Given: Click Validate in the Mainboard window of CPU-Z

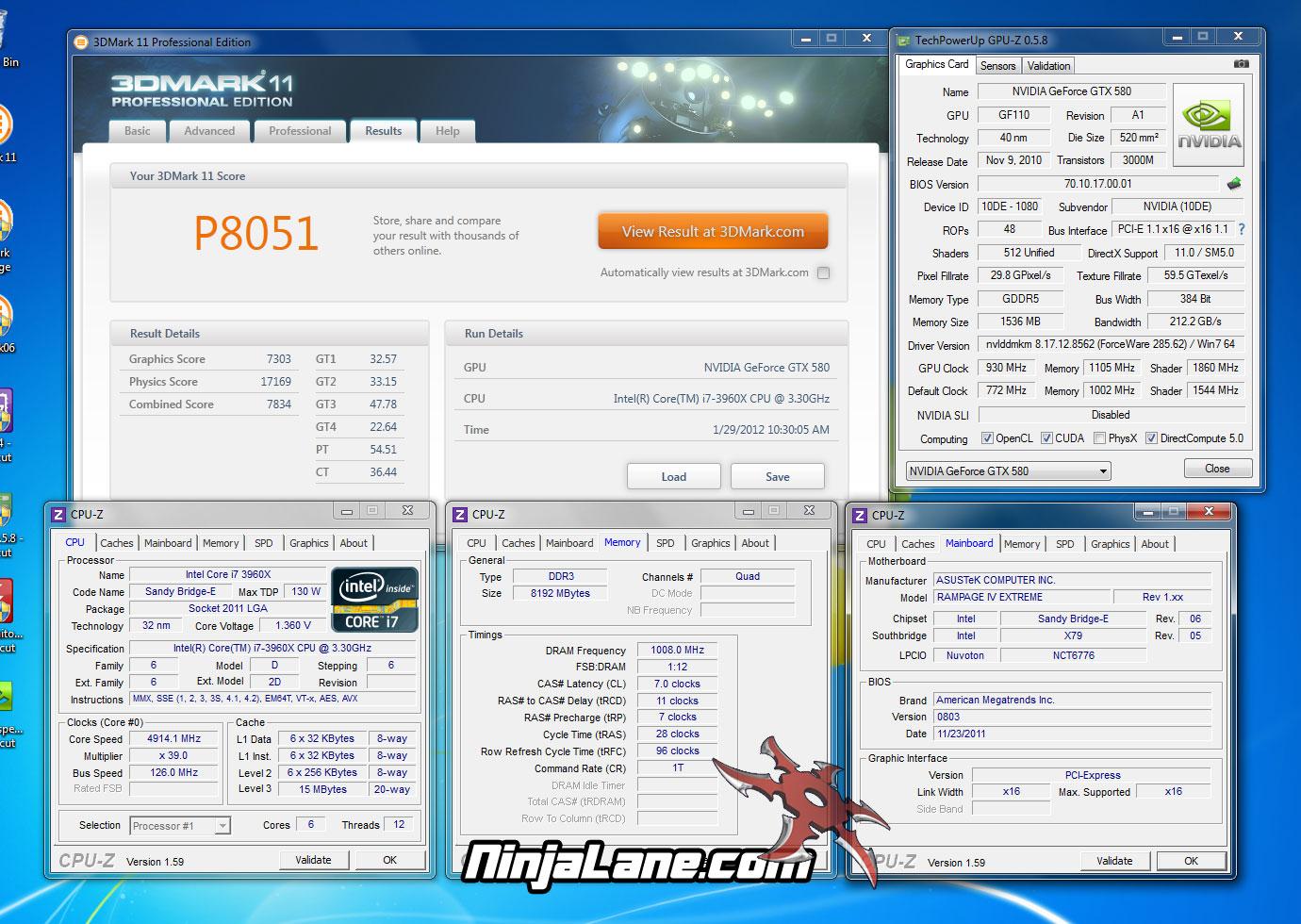Looking at the screenshot, I should pos(1114,861).
